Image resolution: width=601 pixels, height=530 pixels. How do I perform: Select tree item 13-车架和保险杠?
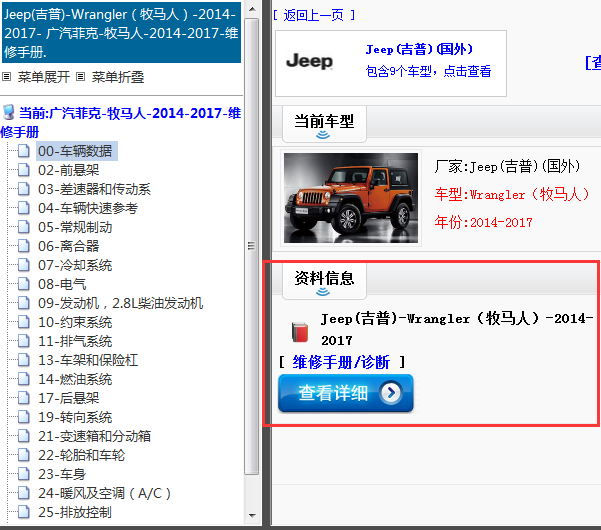point(88,360)
